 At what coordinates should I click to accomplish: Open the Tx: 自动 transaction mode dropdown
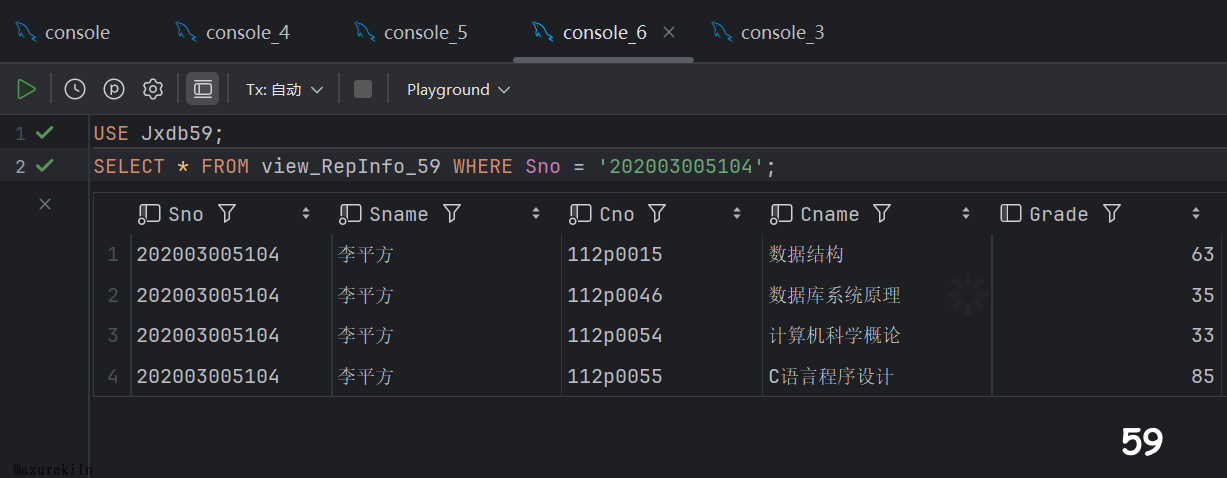click(x=285, y=89)
